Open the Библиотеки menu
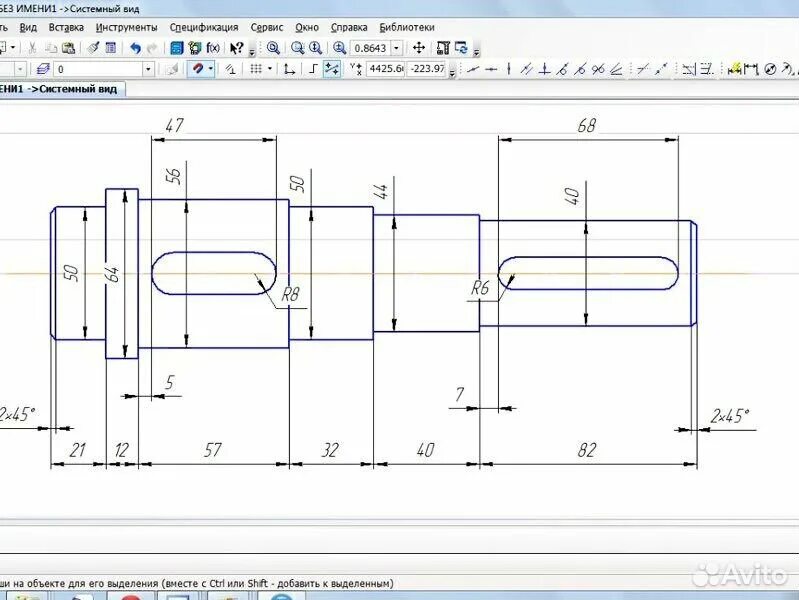 point(407,27)
